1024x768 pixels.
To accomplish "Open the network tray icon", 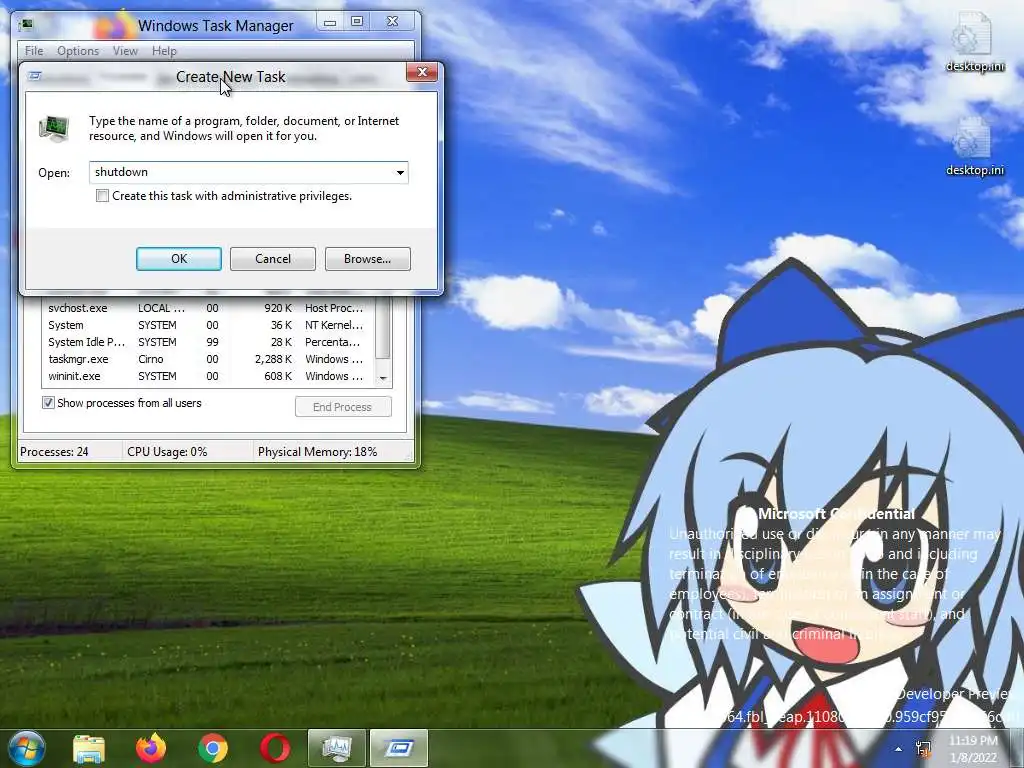I will [923, 749].
